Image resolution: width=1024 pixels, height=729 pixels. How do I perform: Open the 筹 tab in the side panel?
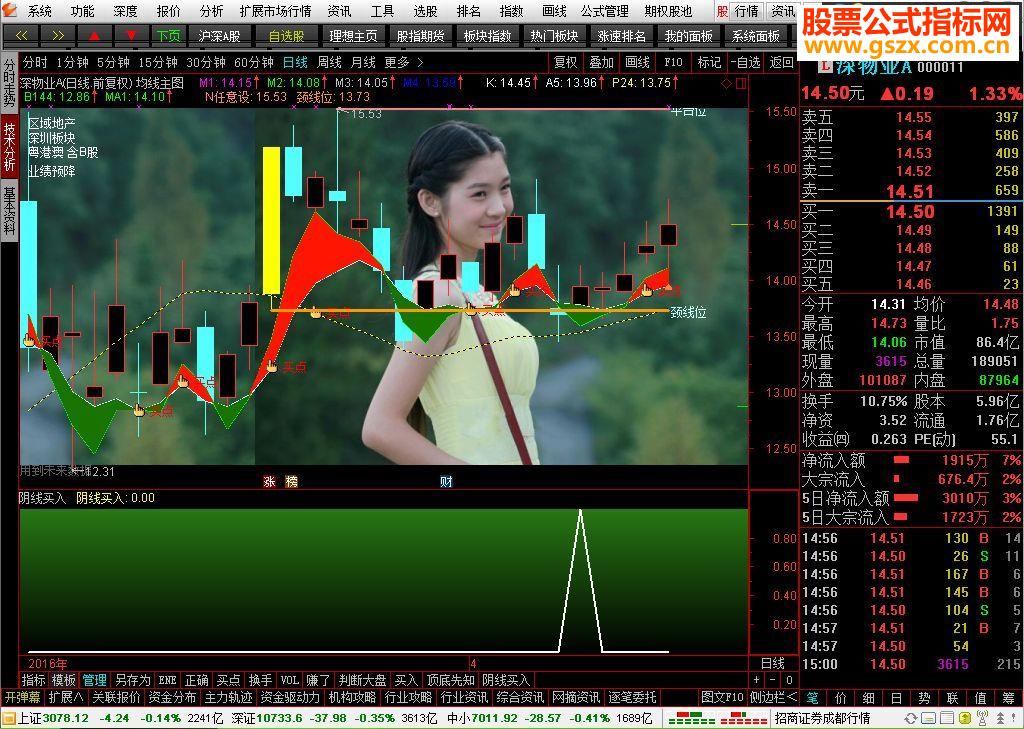(1009, 698)
